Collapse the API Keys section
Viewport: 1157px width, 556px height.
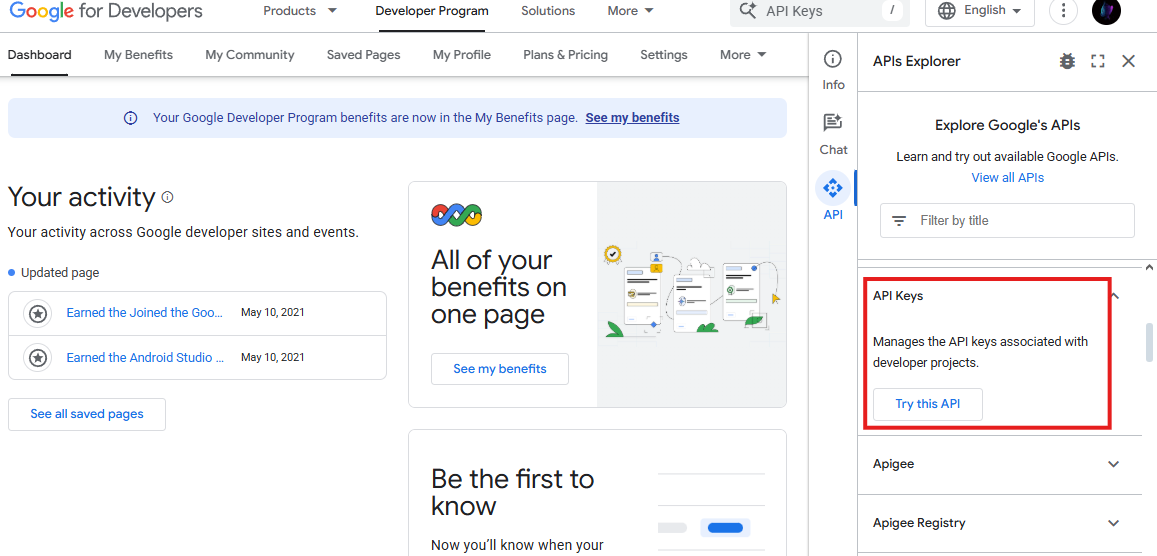1114,296
